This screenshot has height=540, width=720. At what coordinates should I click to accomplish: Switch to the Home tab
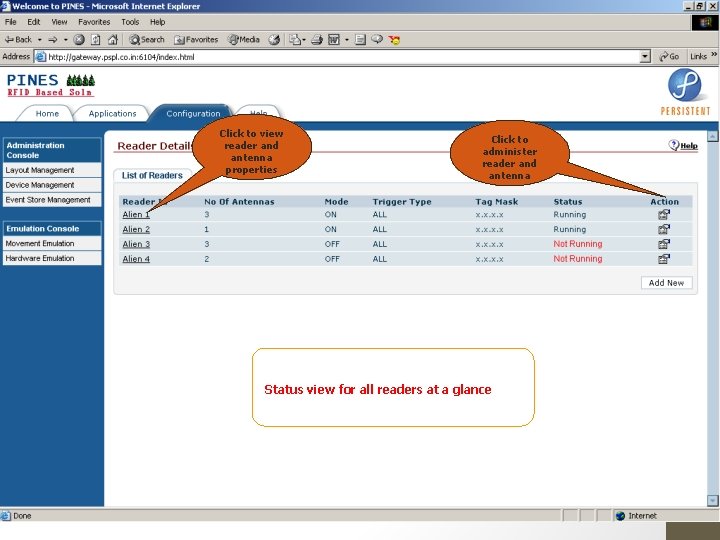47,113
